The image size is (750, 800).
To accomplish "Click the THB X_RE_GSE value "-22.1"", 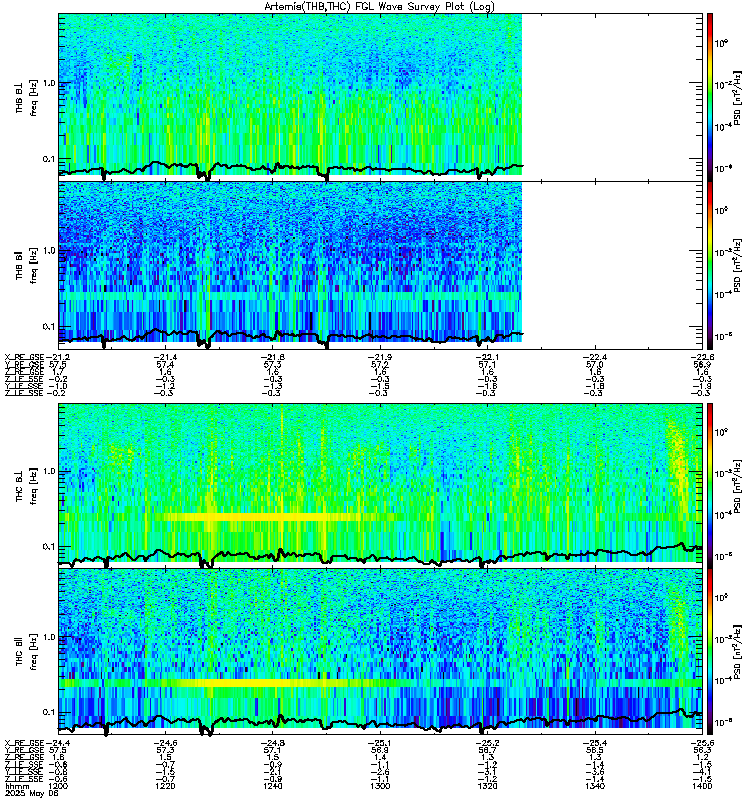I will click(487, 357).
